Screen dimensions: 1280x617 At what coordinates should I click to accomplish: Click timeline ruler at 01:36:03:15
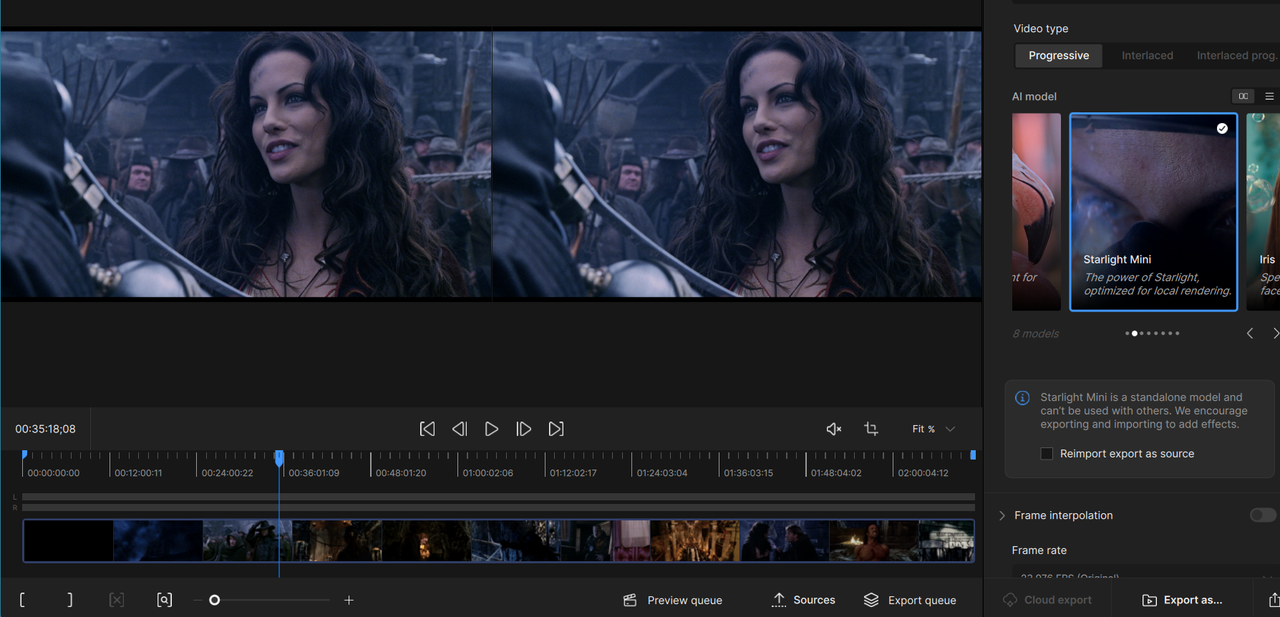749,472
